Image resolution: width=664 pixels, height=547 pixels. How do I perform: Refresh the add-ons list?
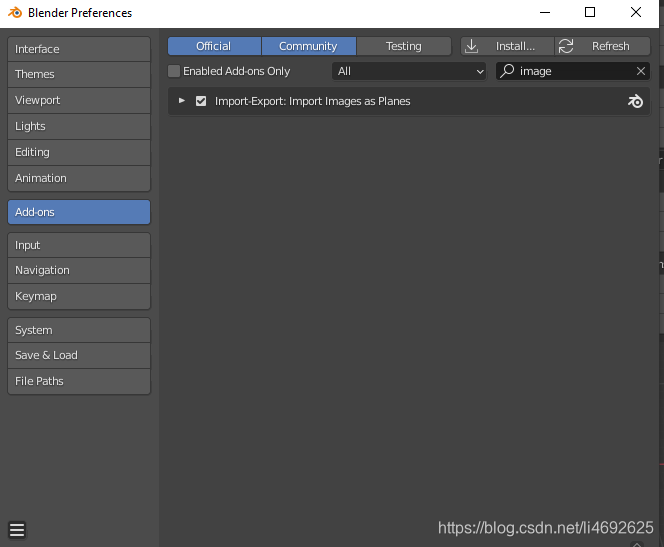[x=603, y=46]
